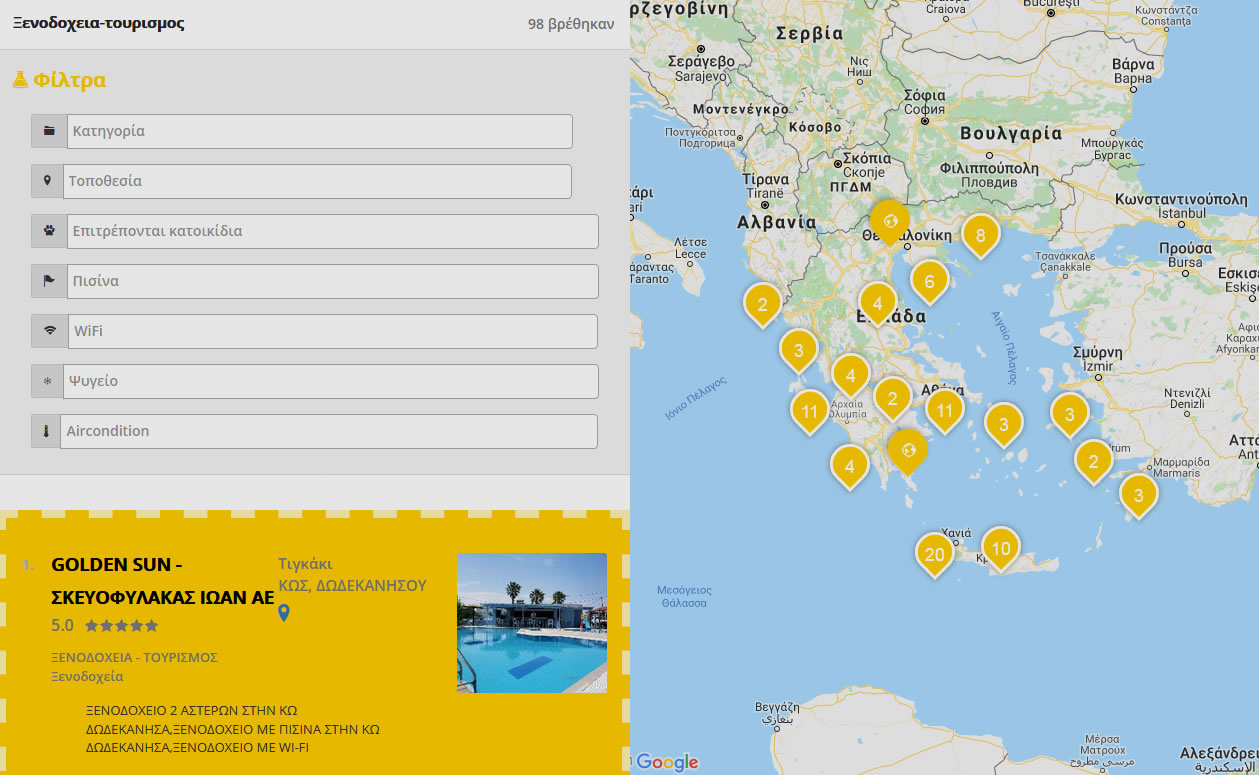Open the GOLDEN SUN pool photo thumbnail

coord(532,623)
